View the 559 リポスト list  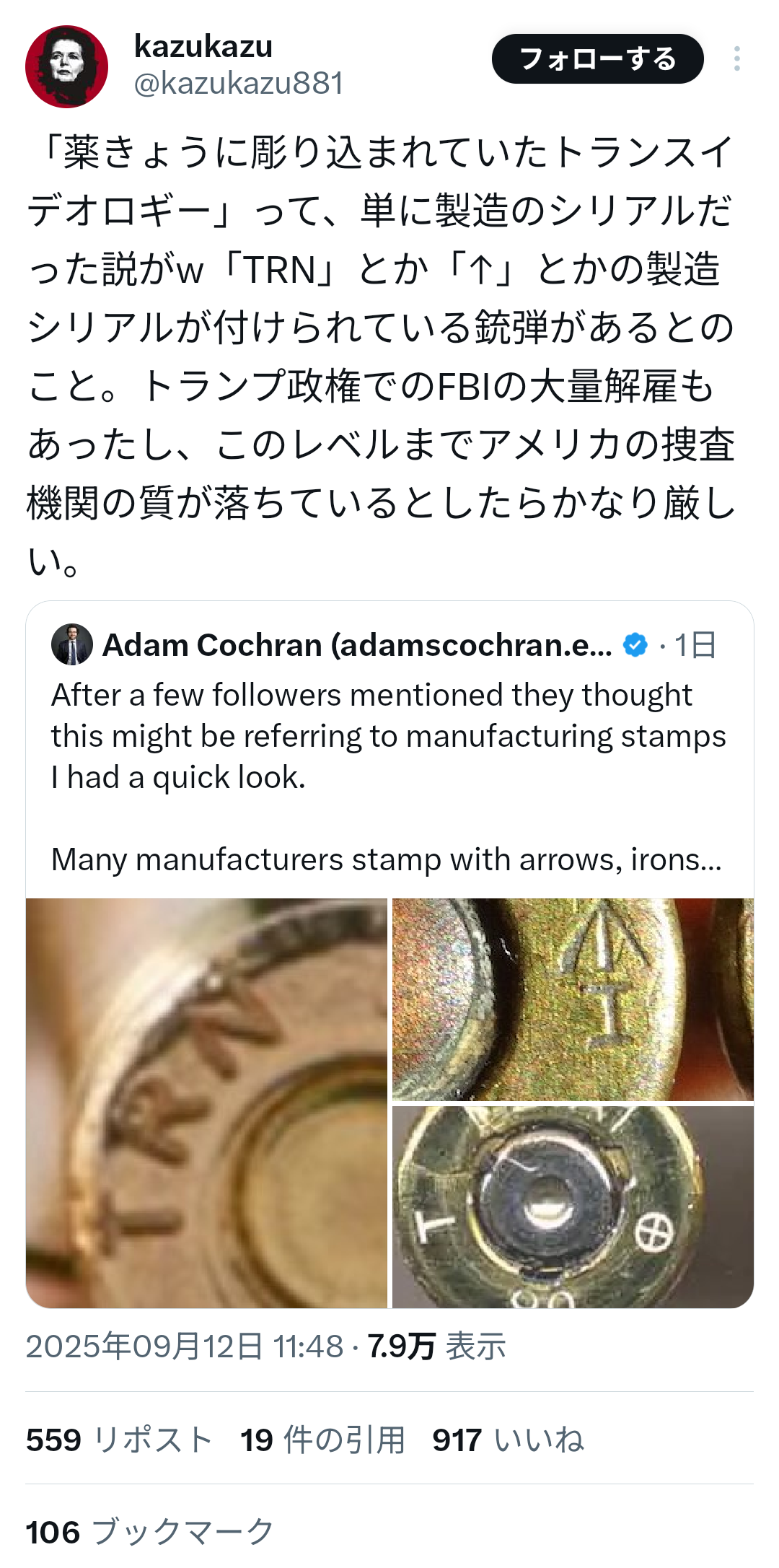click(119, 1440)
